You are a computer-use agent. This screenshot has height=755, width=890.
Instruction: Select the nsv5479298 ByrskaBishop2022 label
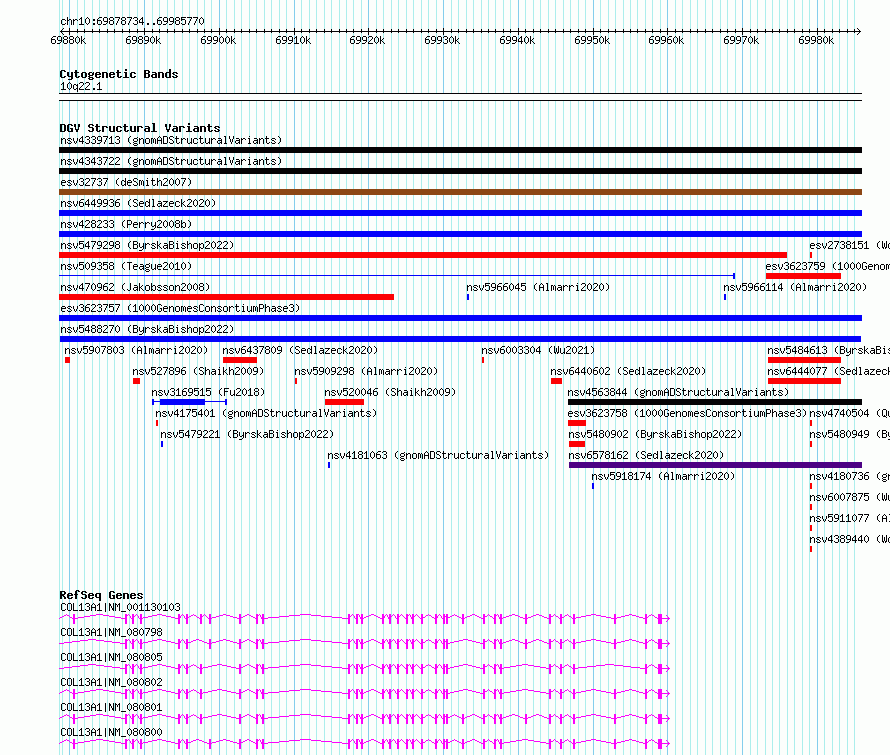[x=147, y=245]
